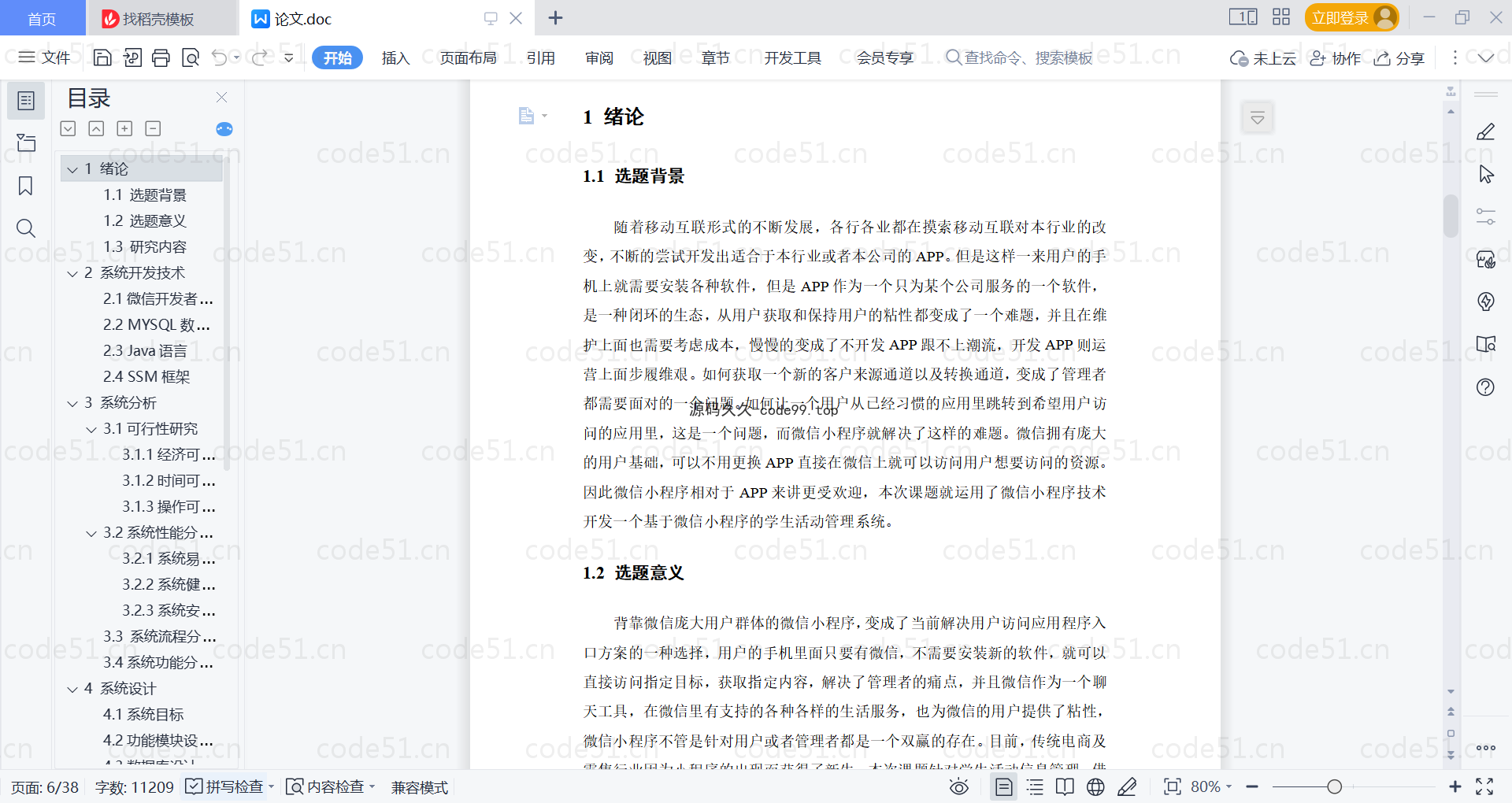The height and width of the screenshot is (803, 1512).
Task: Select the 视图 ribbon tab
Action: (658, 57)
